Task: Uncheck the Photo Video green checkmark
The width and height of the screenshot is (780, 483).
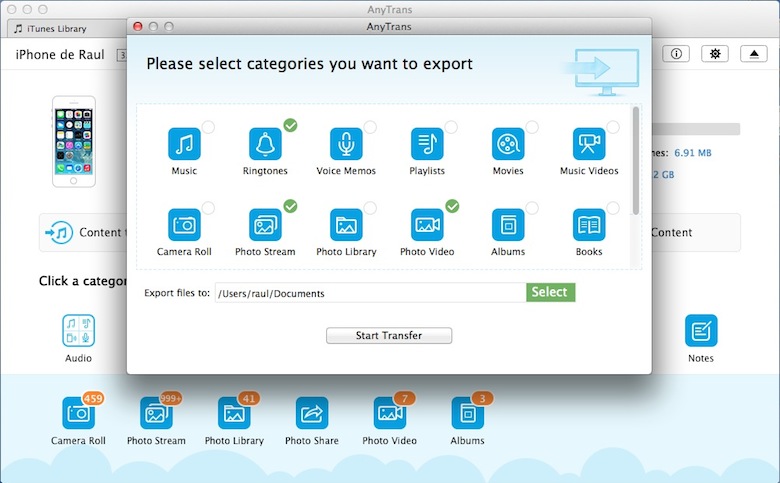Action: pyautogui.click(x=452, y=206)
